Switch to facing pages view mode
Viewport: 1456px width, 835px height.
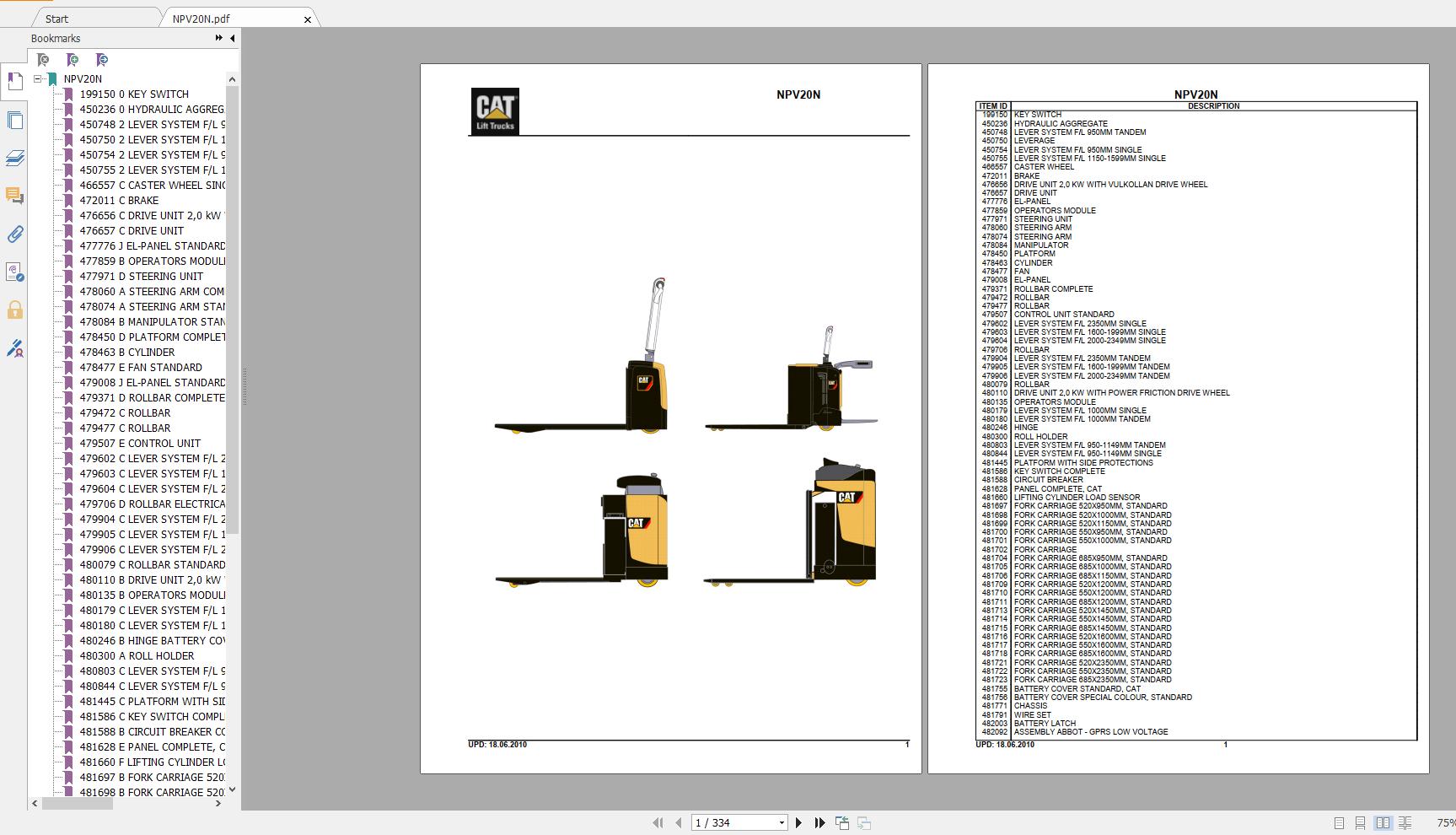(1383, 822)
